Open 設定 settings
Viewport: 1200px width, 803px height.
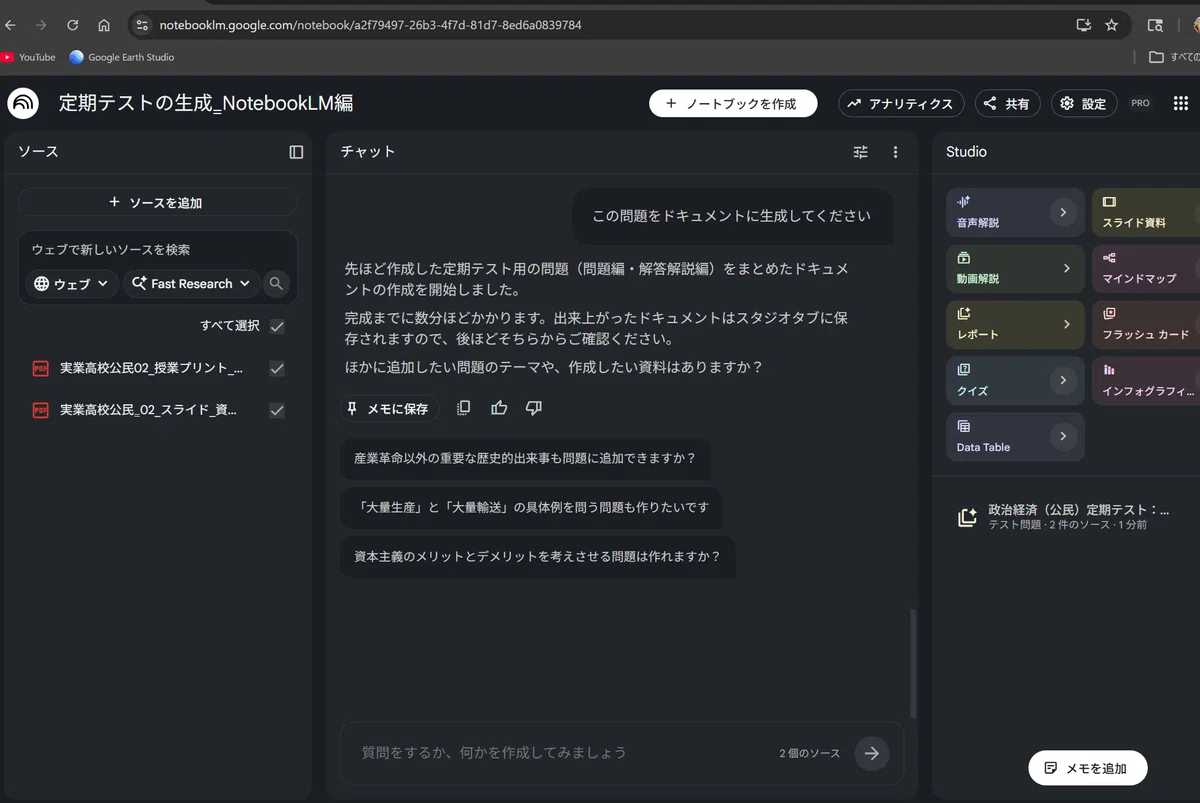[x=1084, y=103]
